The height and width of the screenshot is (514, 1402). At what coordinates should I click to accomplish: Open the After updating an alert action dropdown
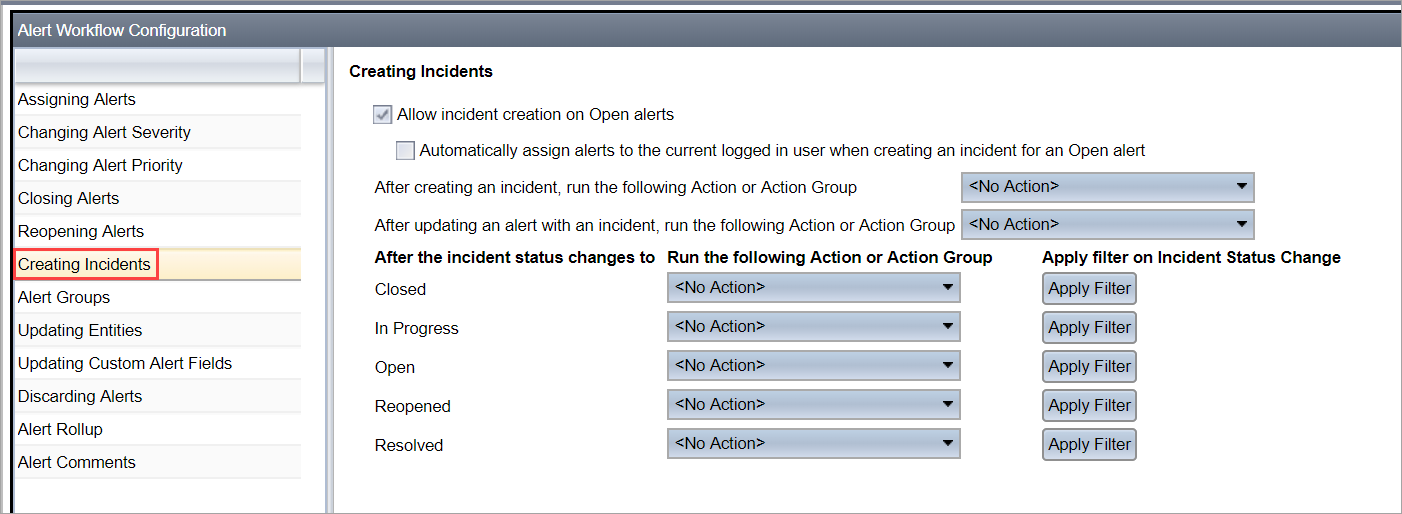(1108, 224)
